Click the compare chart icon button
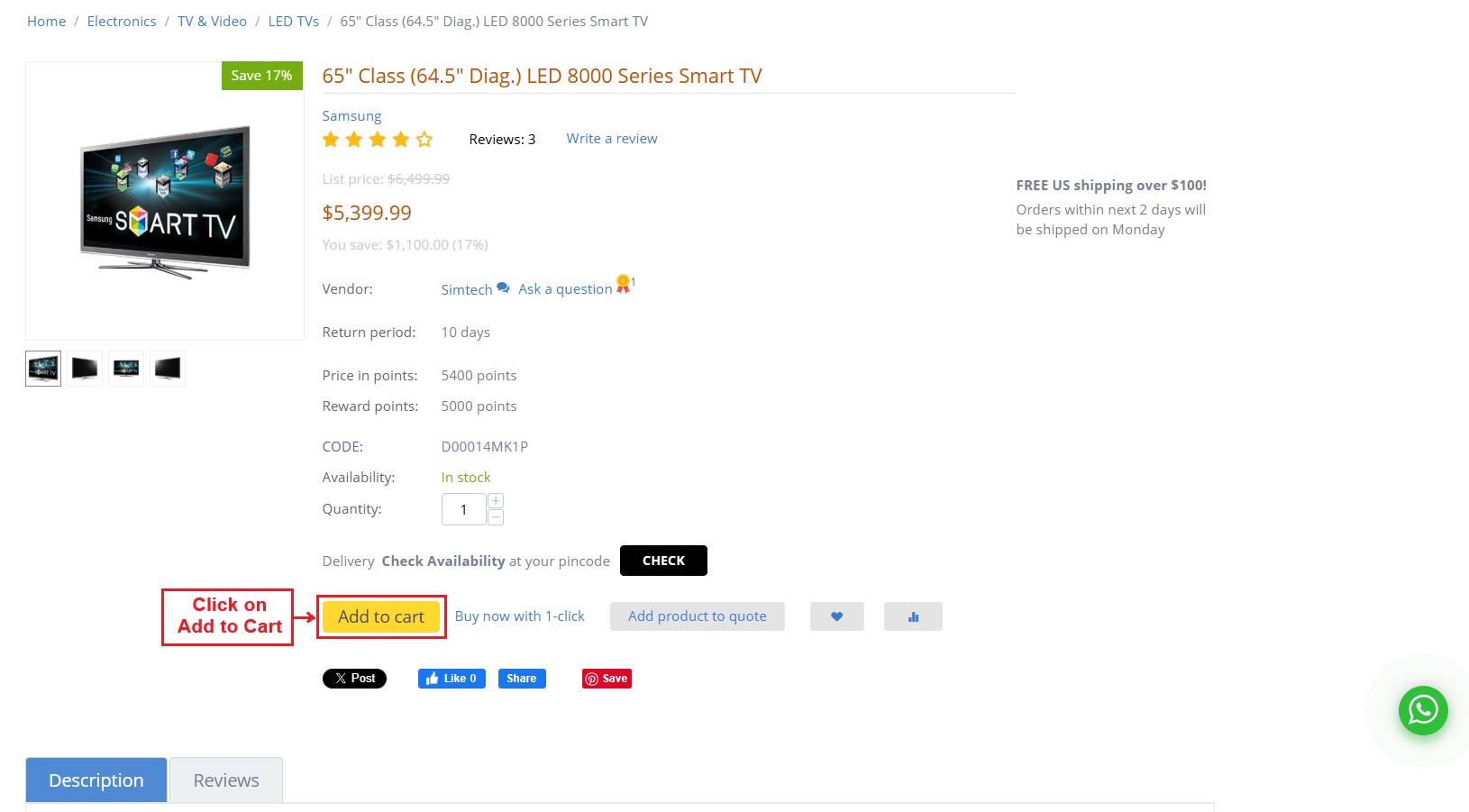Image resolution: width=1469 pixels, height=812 pixels. click(x=913, y=616)
